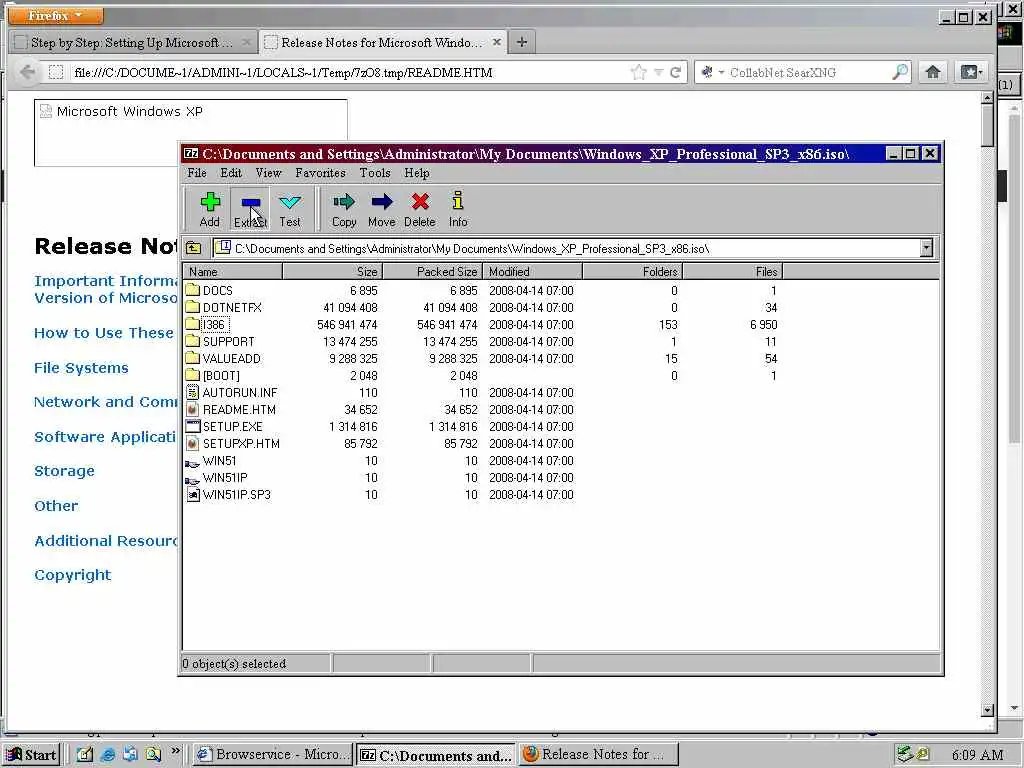The image size is (1024, 768).
Task: Open the 7-Zip Help menu
Action: click(417, 173)
